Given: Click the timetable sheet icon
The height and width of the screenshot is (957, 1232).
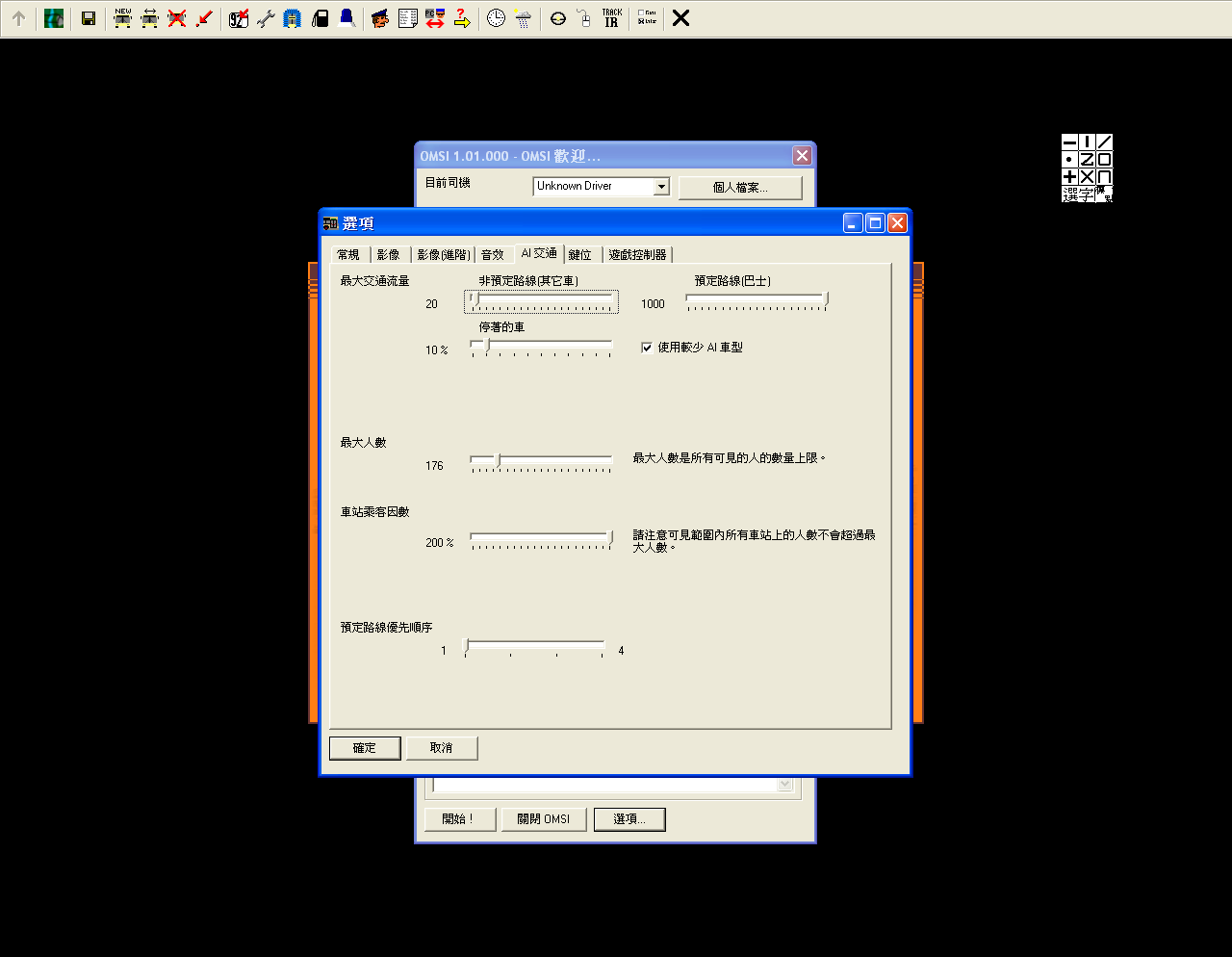Looking at the screenshot, I should 407,18.
